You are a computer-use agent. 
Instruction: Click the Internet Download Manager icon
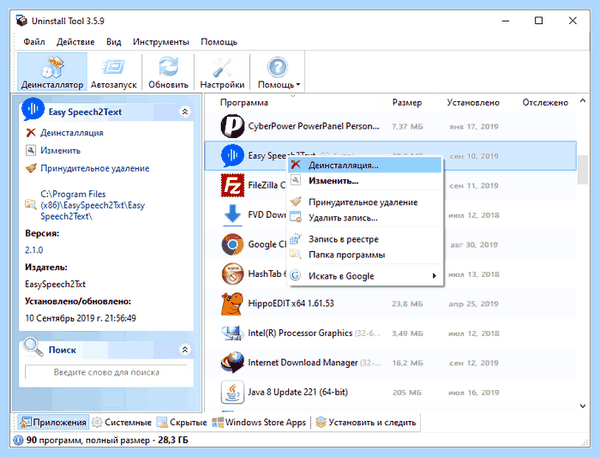click(232, 362)
